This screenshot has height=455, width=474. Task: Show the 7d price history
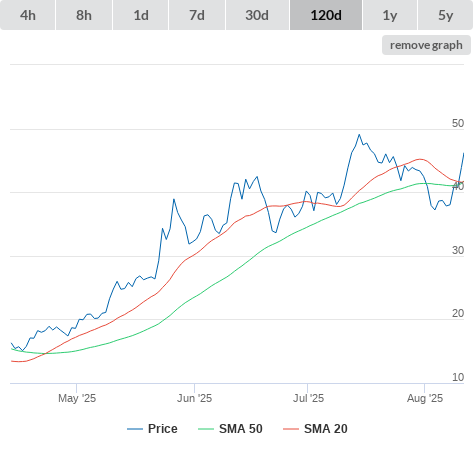[197, 15]
